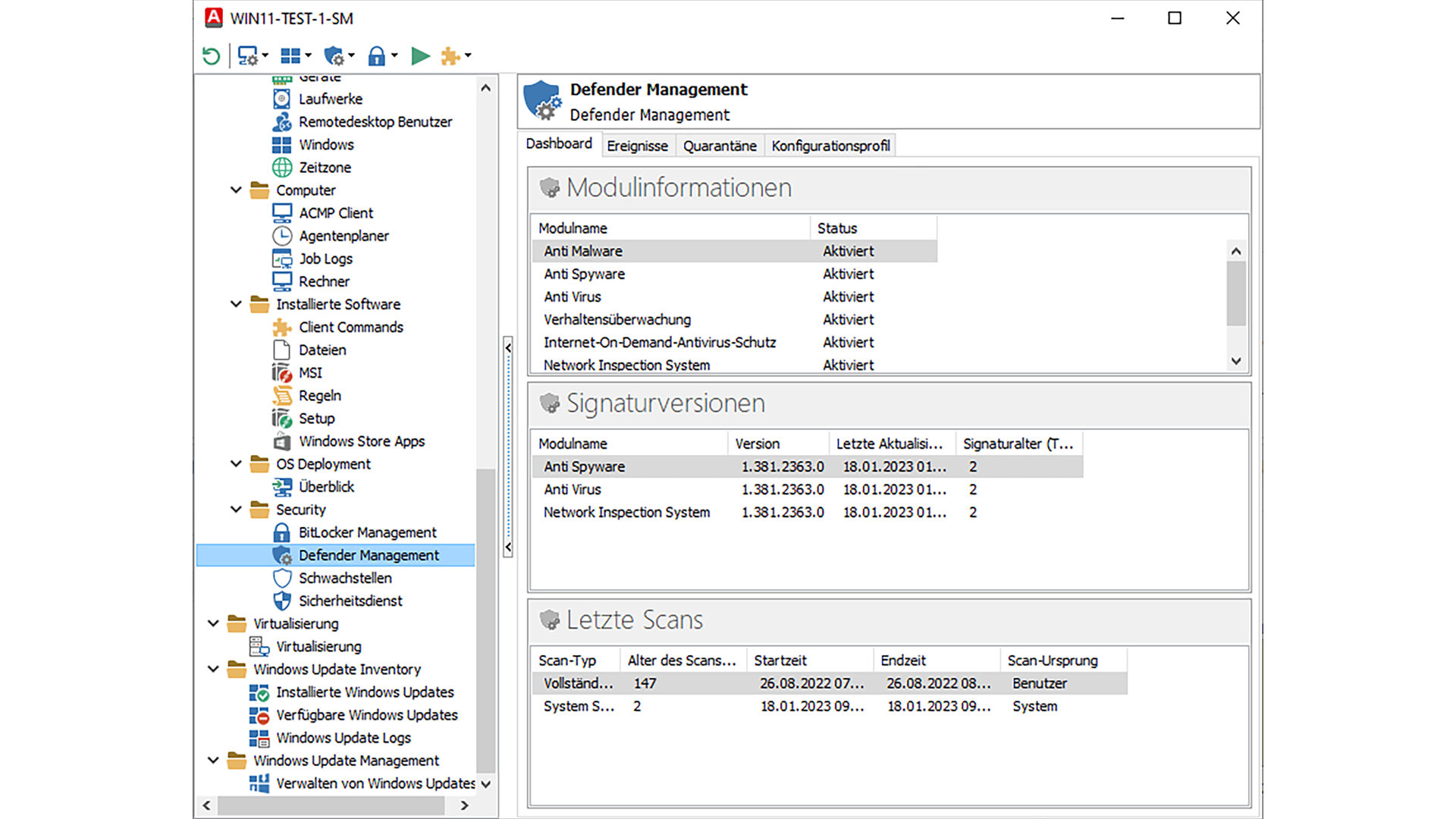The width and height of the screenshot is (1456, 819).
Task: Collapse the Security folder node
Action: pyautogui.click(x=236, y=509)
